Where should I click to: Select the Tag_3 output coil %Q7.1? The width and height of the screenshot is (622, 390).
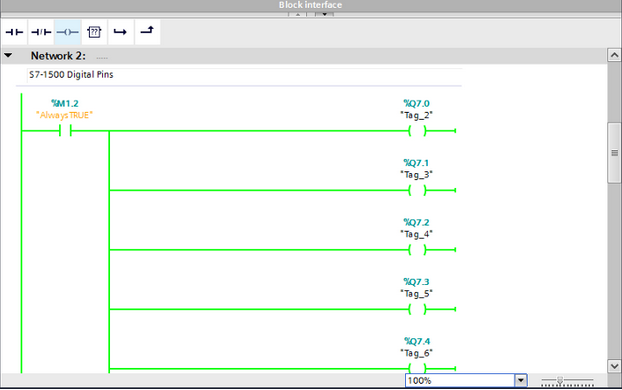point(417,190)
